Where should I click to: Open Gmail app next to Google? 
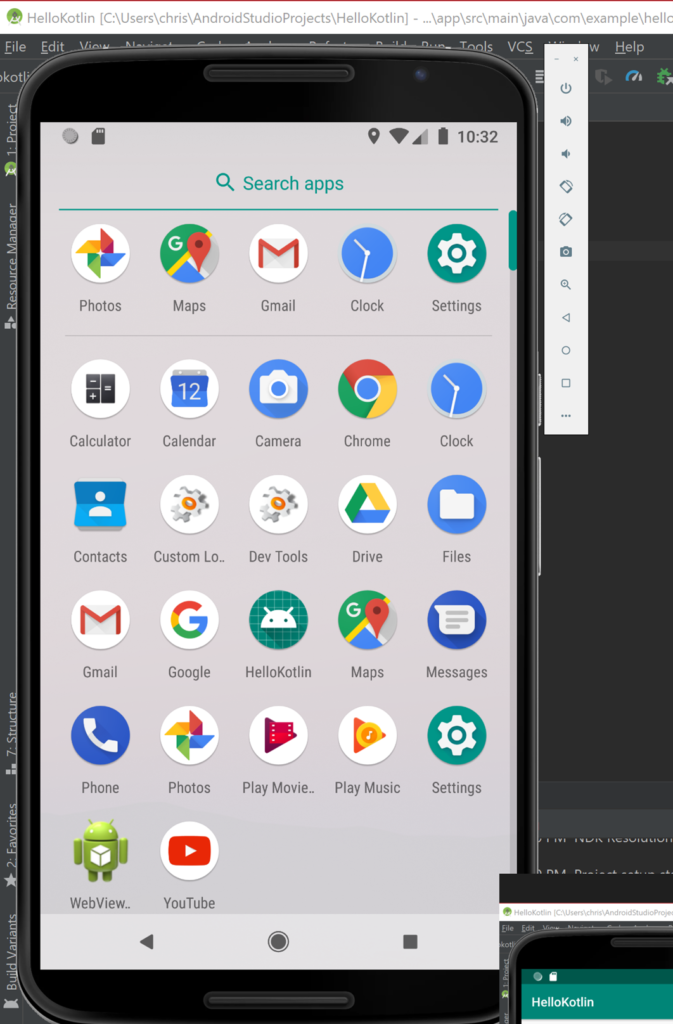[100, 620]
